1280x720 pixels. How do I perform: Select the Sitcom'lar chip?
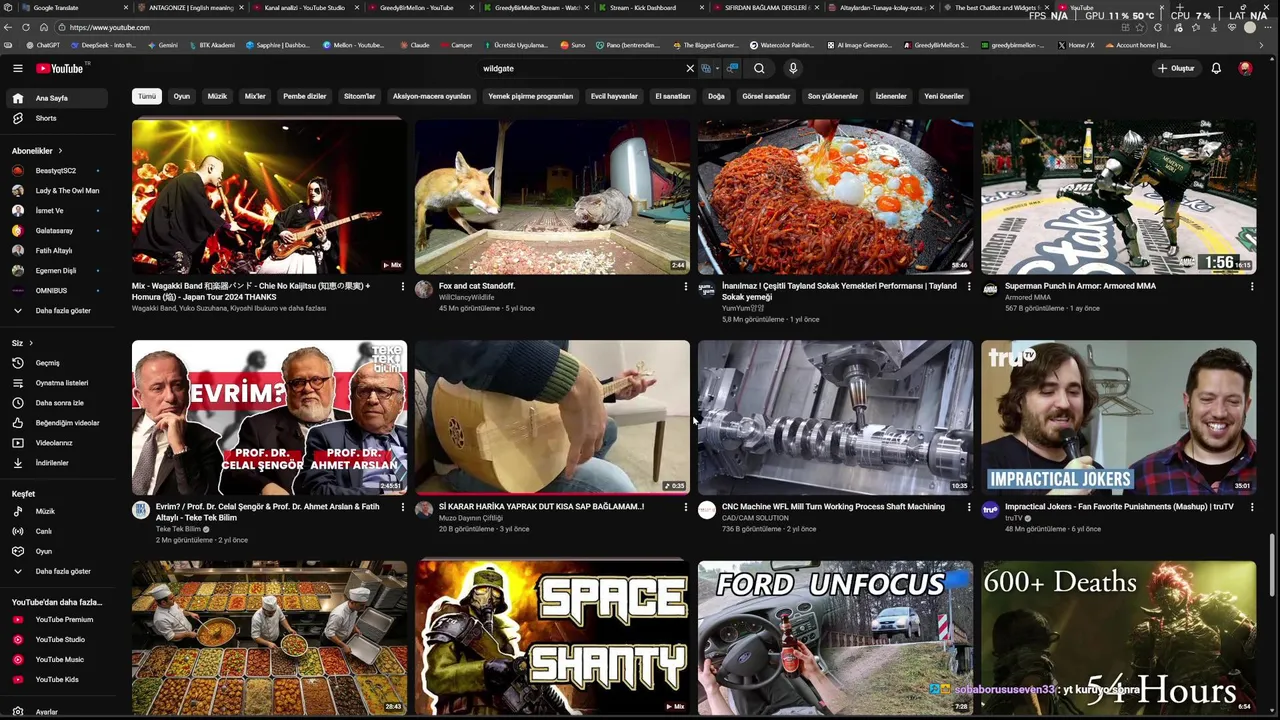[360, 96]
